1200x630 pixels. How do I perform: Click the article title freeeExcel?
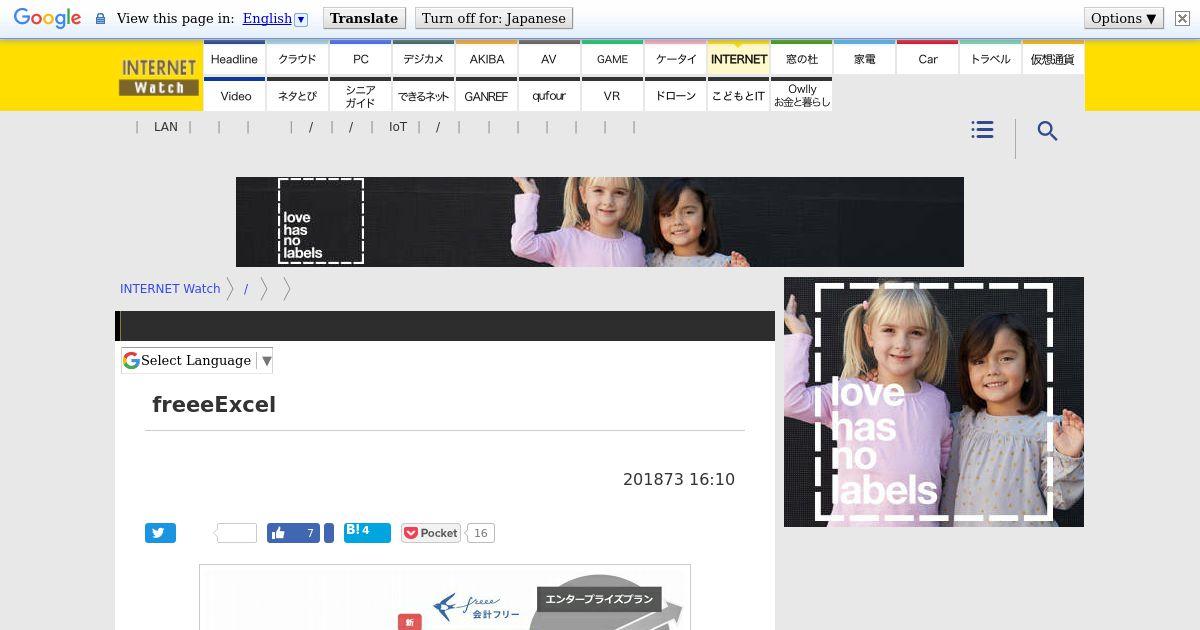[x=214, y=404]
